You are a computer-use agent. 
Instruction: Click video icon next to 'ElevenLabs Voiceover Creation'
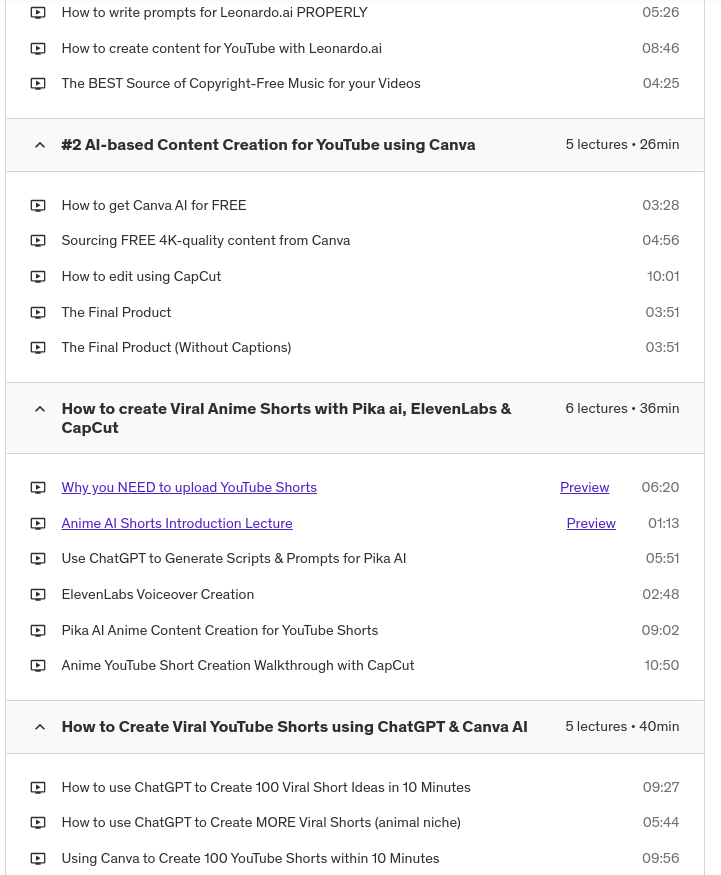[38, 595]
